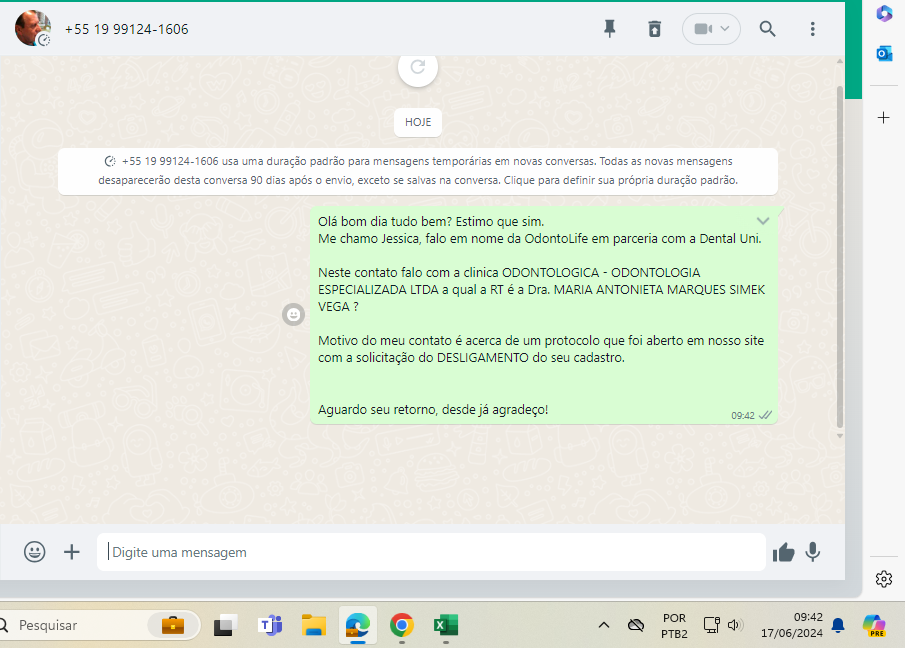Click the message line 'Olá bom dia tudo bem?'
The width and height of the screenshot is (905, 648).
[385, 222]
